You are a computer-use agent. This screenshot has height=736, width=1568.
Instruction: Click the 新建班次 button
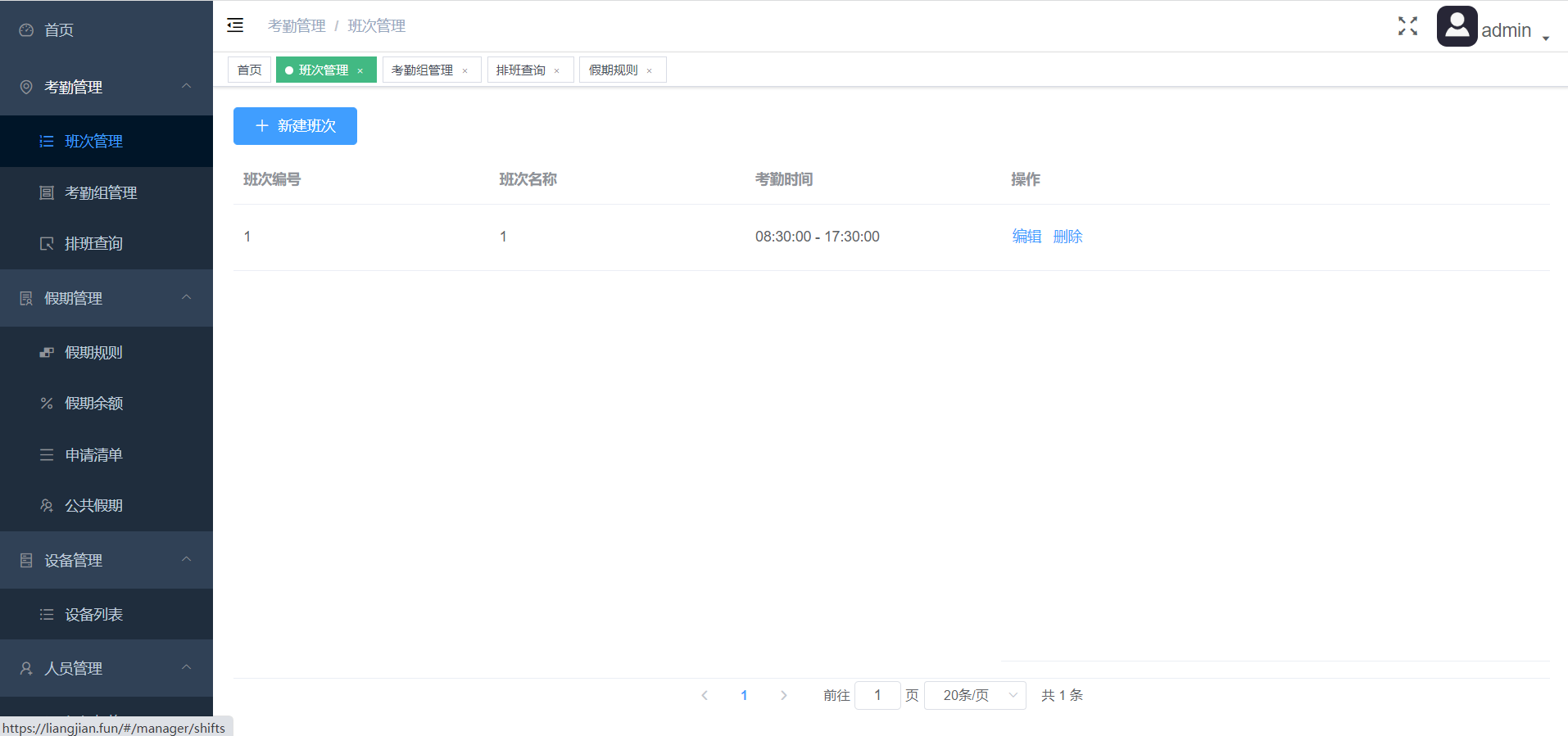[295, 126]
